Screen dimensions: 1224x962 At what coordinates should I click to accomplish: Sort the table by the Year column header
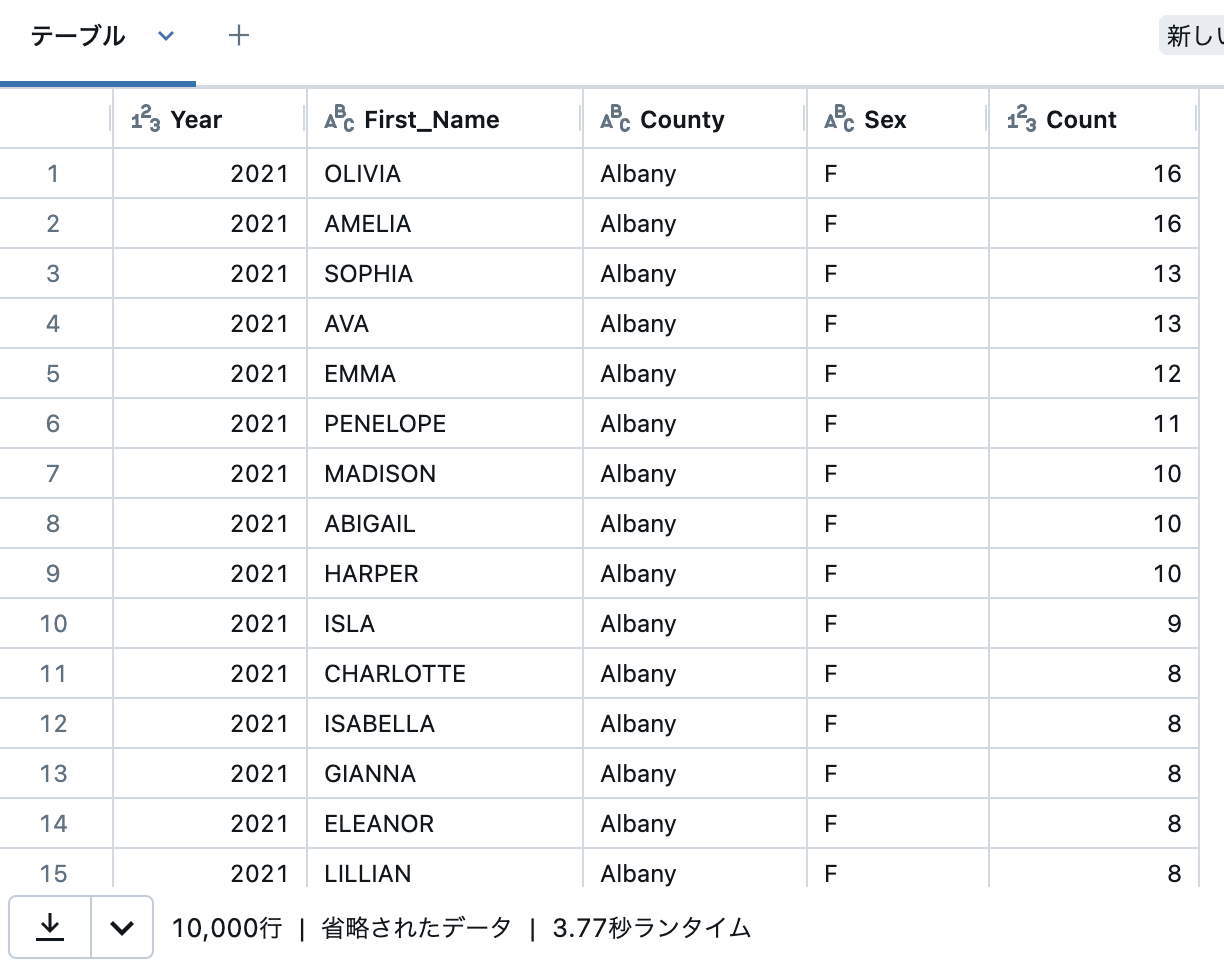[195, 119]
